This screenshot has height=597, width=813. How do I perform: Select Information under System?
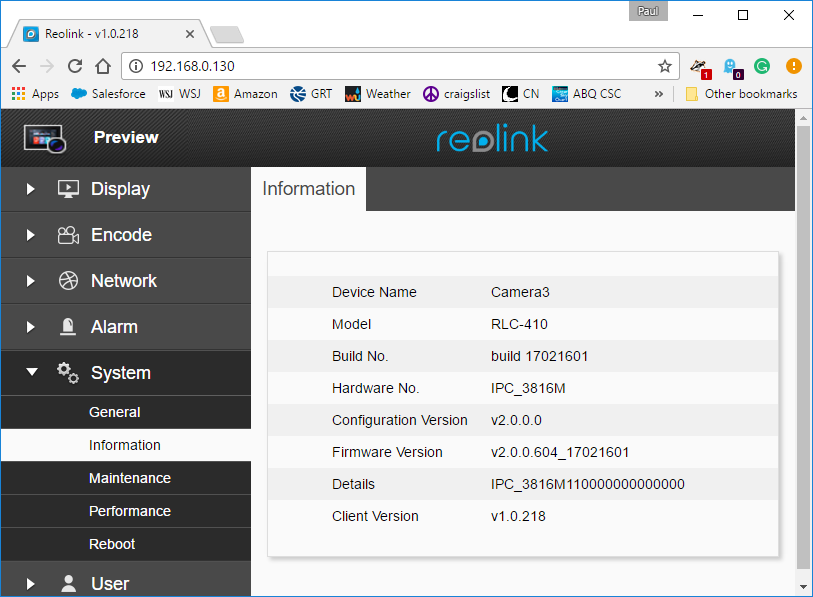pos(126,445)
